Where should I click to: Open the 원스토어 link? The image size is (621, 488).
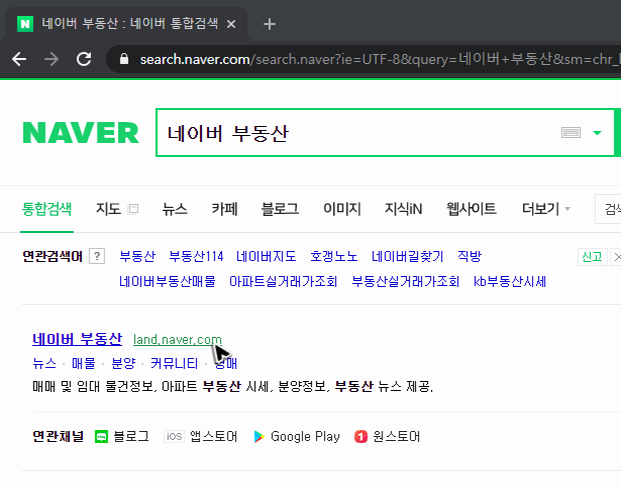(x=396, y=437)
